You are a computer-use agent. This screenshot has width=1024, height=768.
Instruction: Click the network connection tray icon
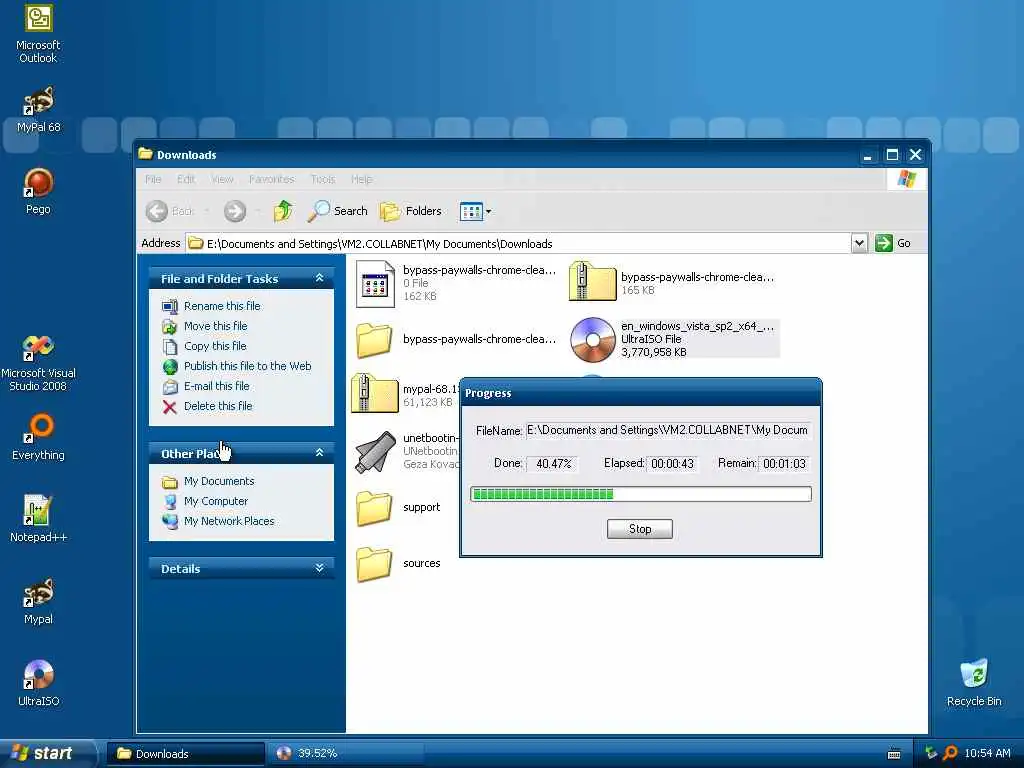[x=931, y=754]
